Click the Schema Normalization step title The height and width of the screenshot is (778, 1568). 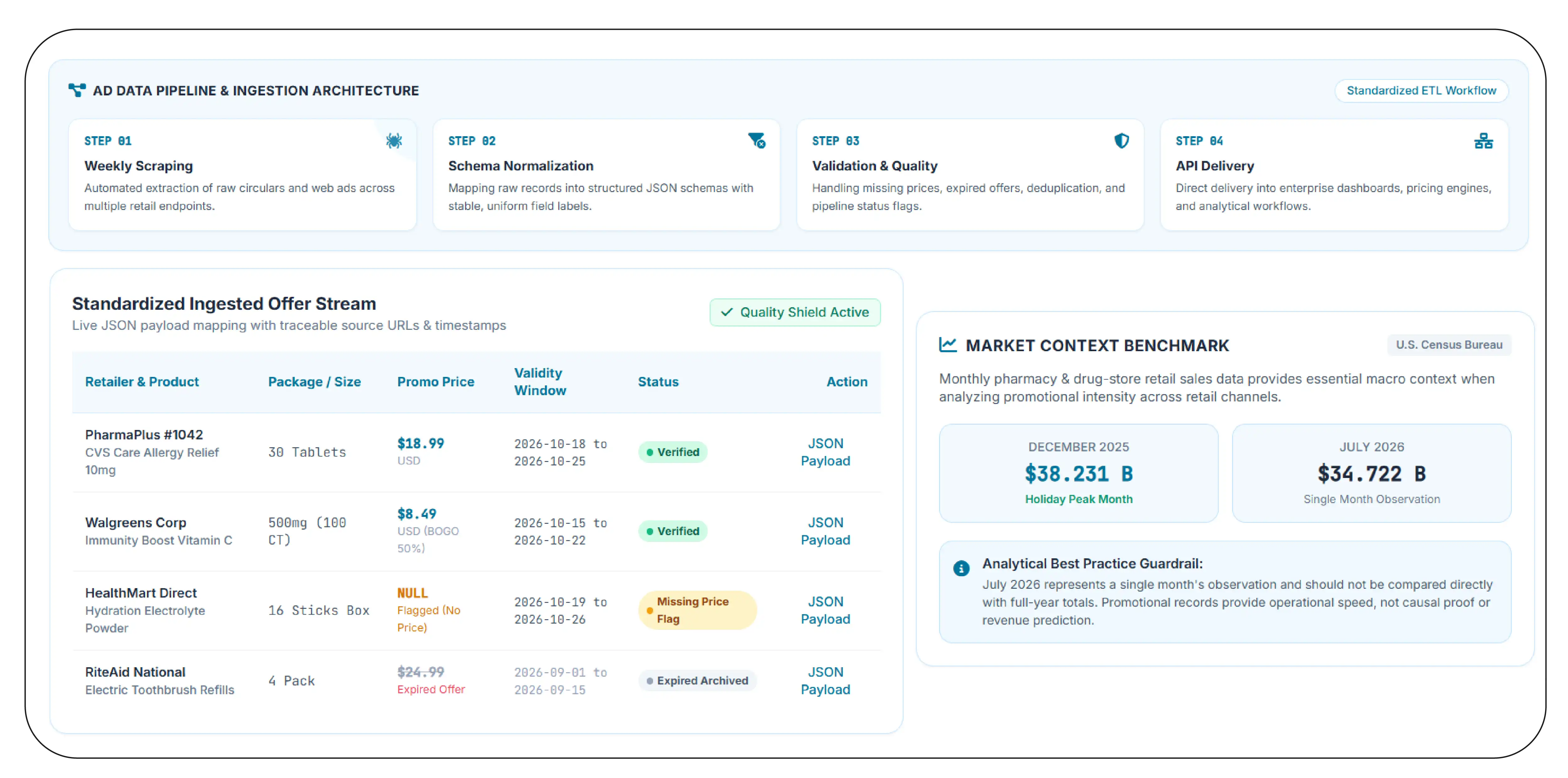(x=521, y=165)
